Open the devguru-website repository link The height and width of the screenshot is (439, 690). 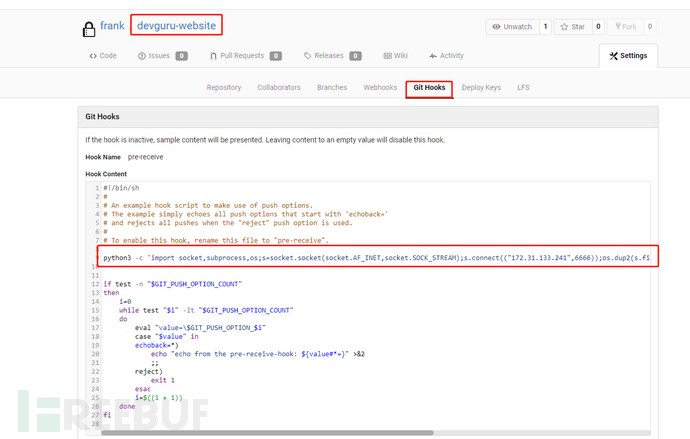click(175, 24)
